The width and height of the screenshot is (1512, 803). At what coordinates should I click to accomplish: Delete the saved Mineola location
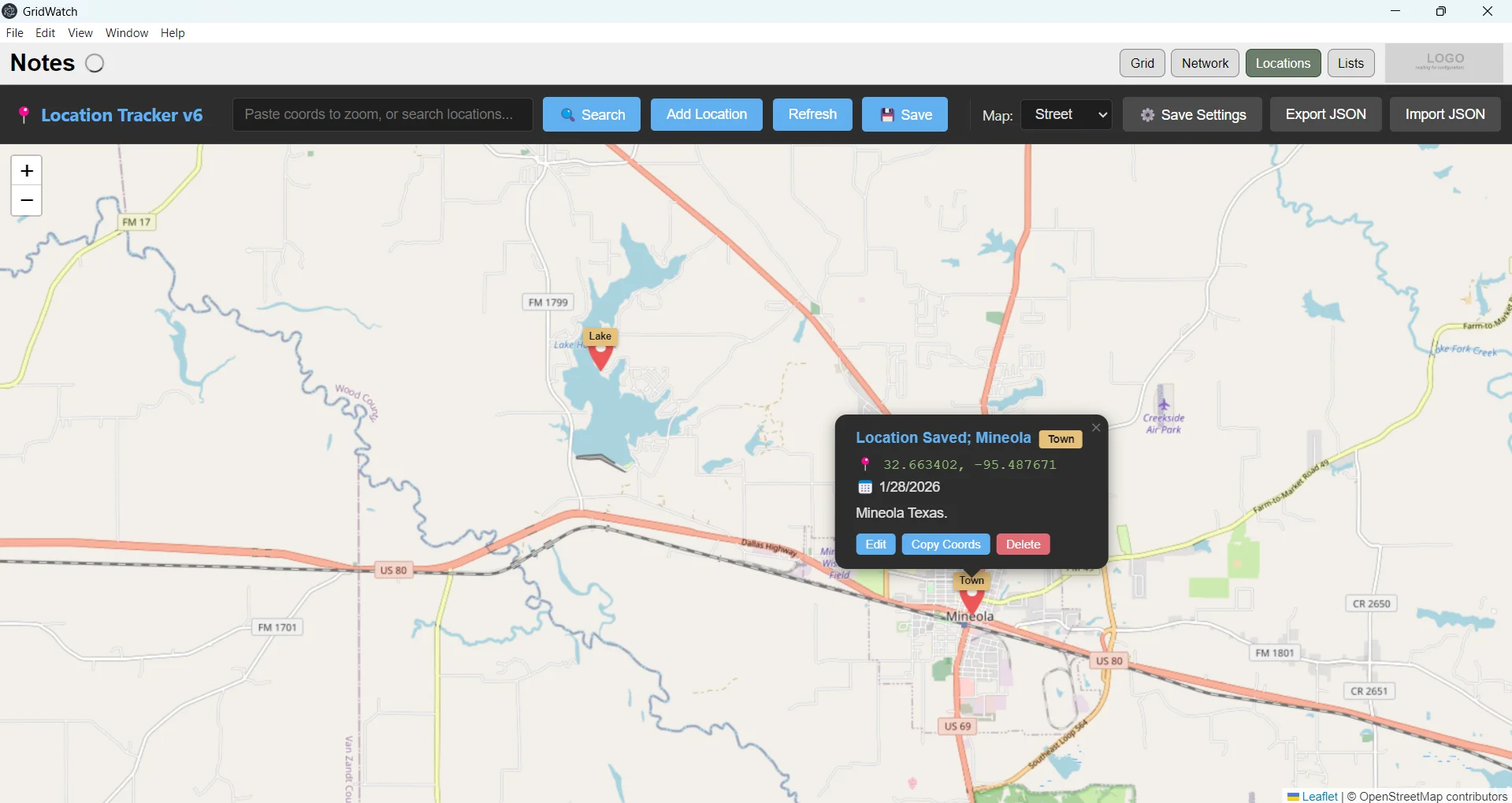[1022, 544]
